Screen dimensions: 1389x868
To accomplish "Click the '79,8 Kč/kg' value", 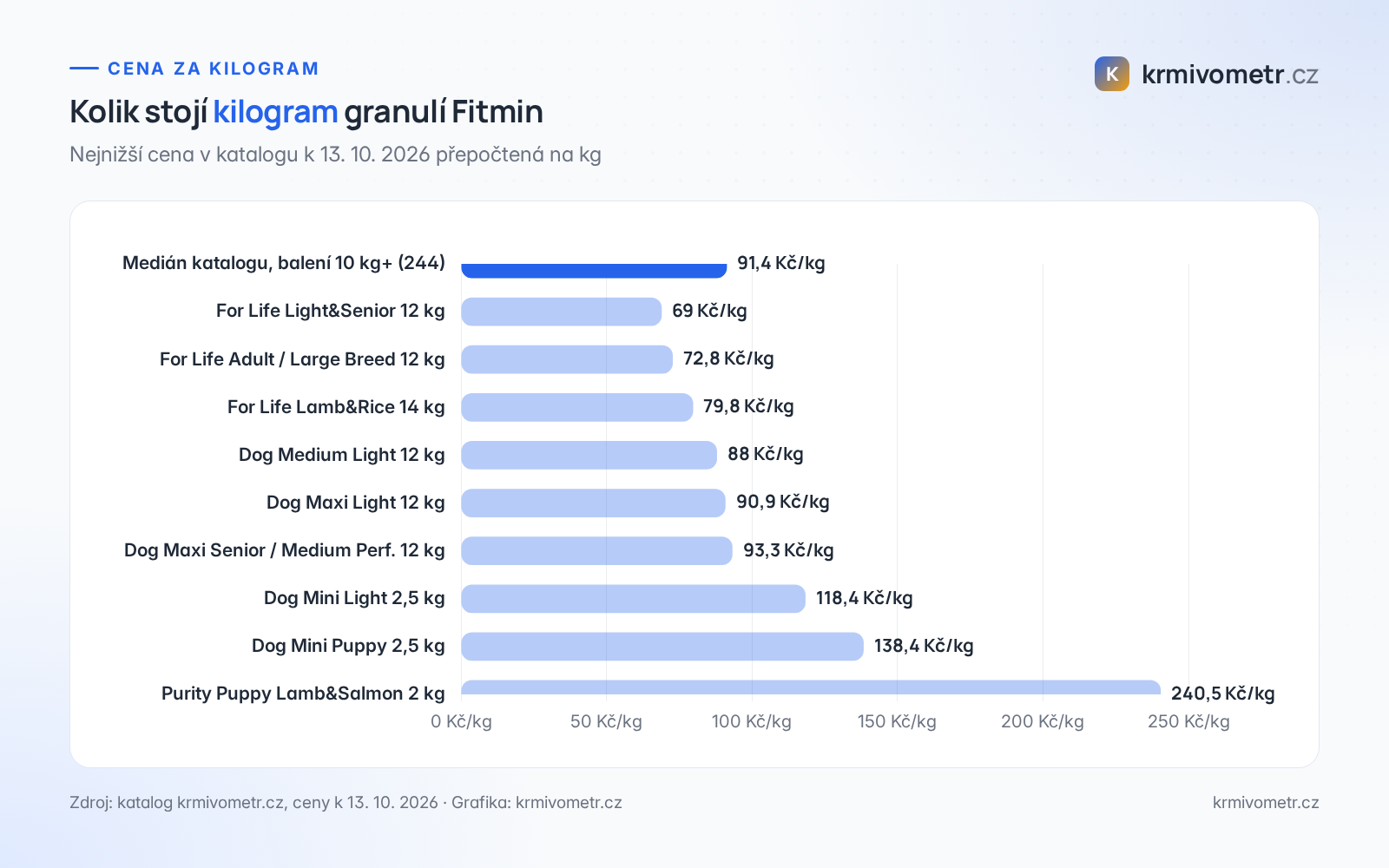I will (748, 406).
